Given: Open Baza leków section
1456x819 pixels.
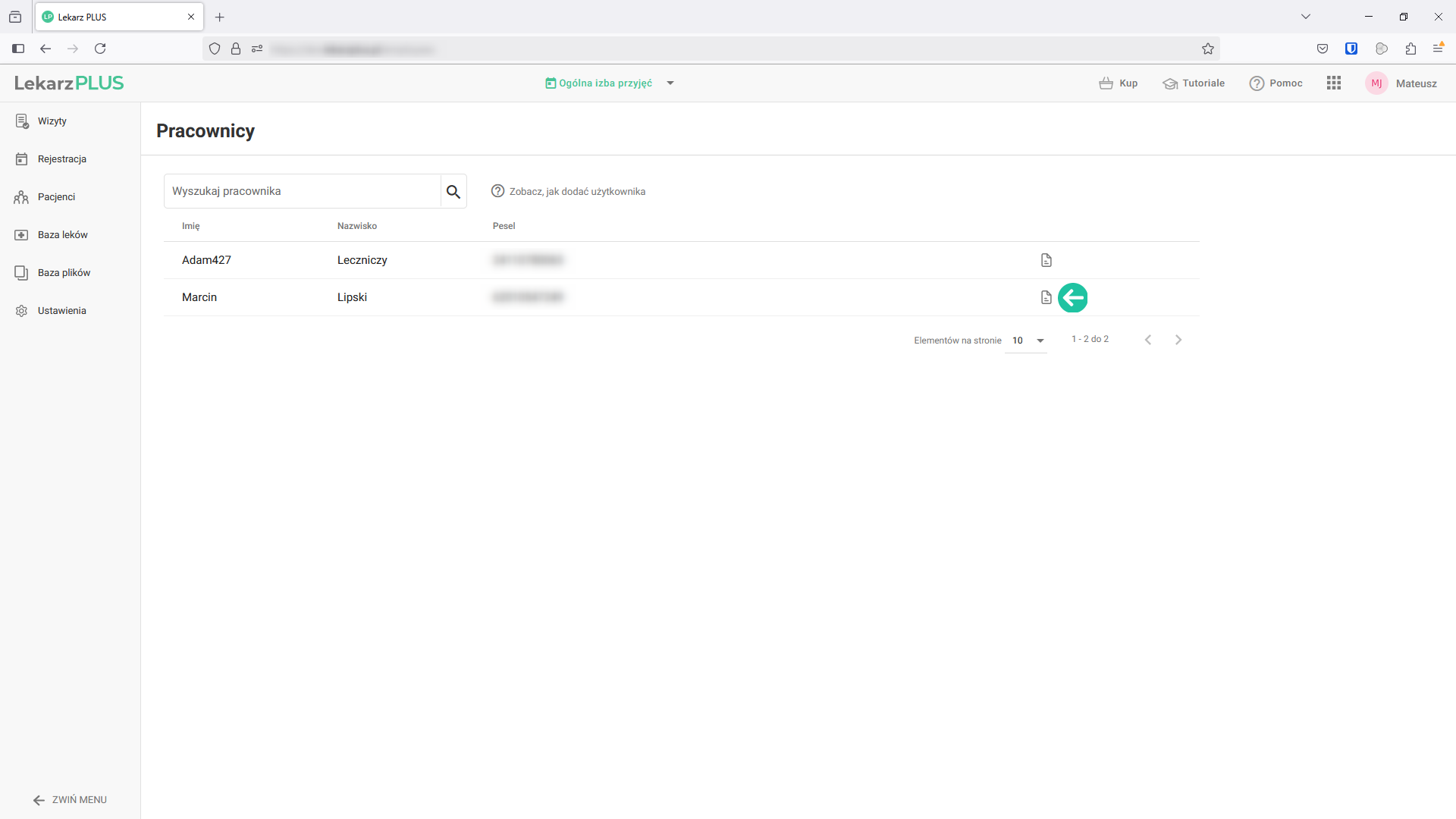Looking at the screenshot, I should [62, 235].
